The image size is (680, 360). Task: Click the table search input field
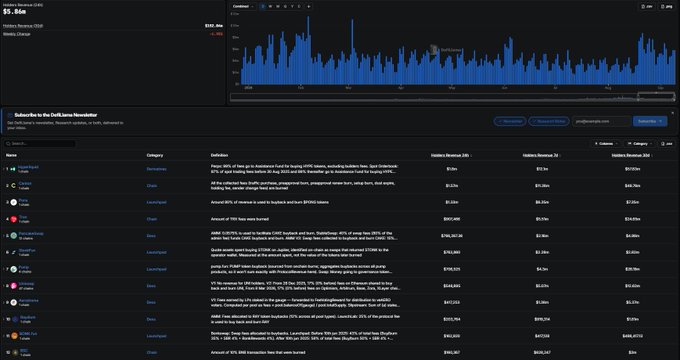[x=39, y=144]
